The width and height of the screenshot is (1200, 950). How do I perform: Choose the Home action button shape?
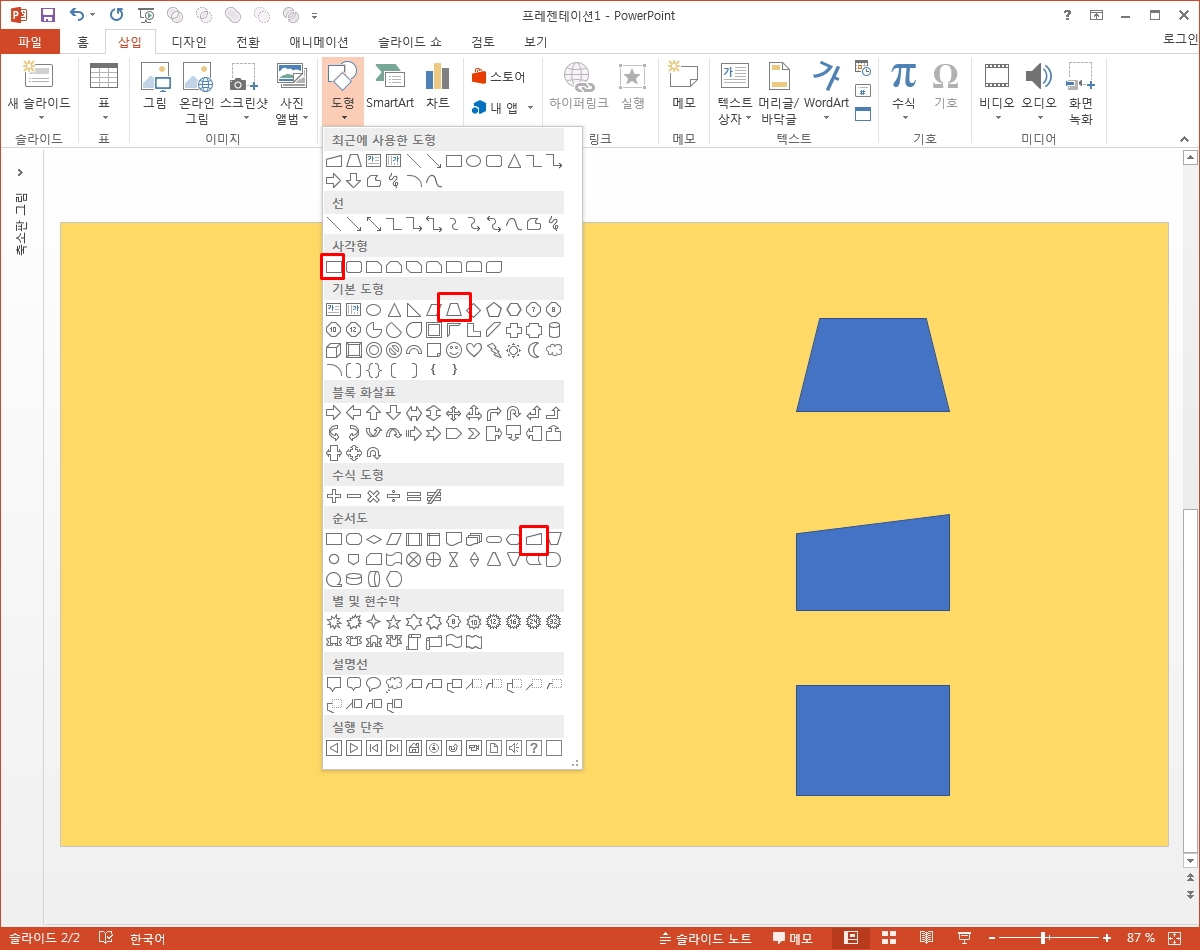[413, 748]
